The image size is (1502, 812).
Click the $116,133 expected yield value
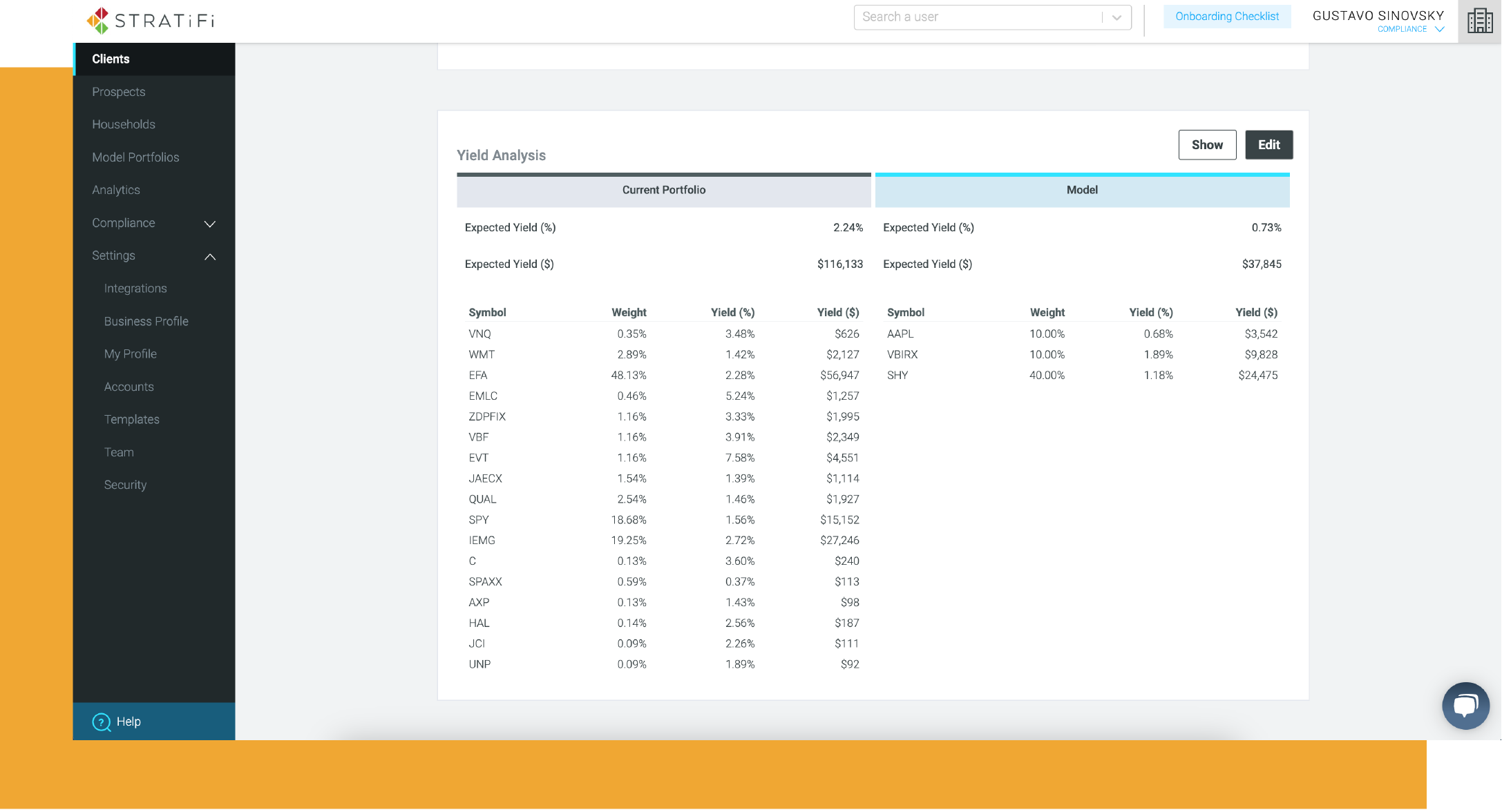coord(840,264)
